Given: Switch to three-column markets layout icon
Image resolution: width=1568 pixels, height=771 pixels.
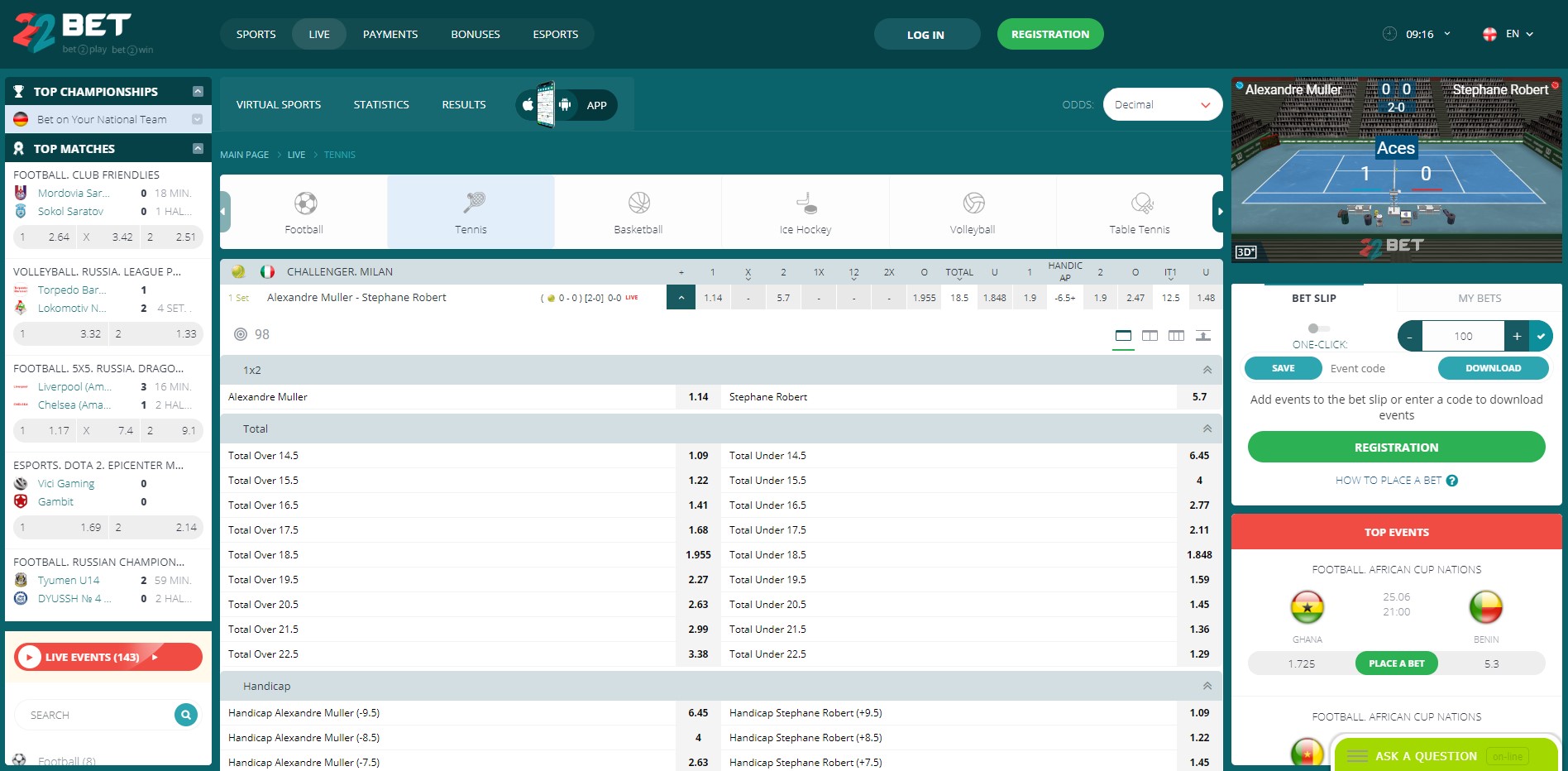Looking at the screenshot, I should [1176, 335].
